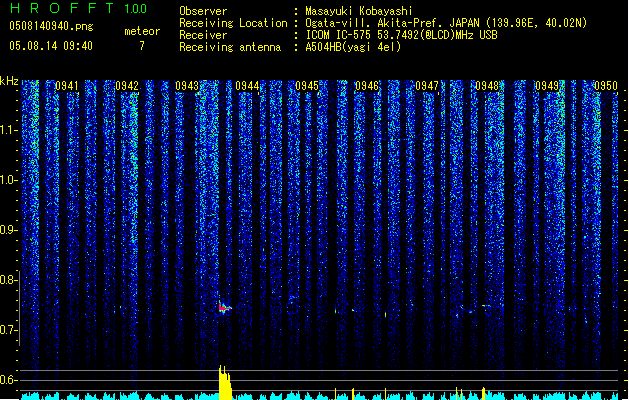Image resolution: width=629 pixels, height=400 pixels.
Task: Click the 0947 time marker
Action: click(x=427, y=86)
